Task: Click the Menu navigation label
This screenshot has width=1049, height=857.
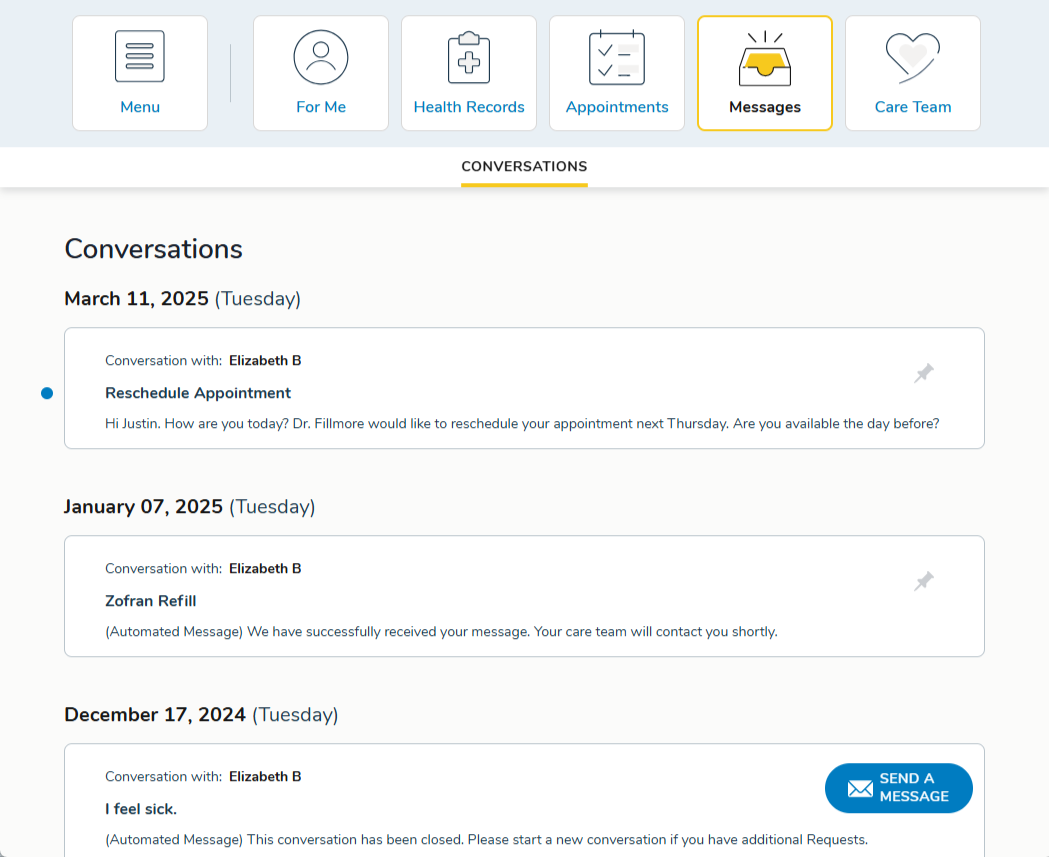Action: 140,106
